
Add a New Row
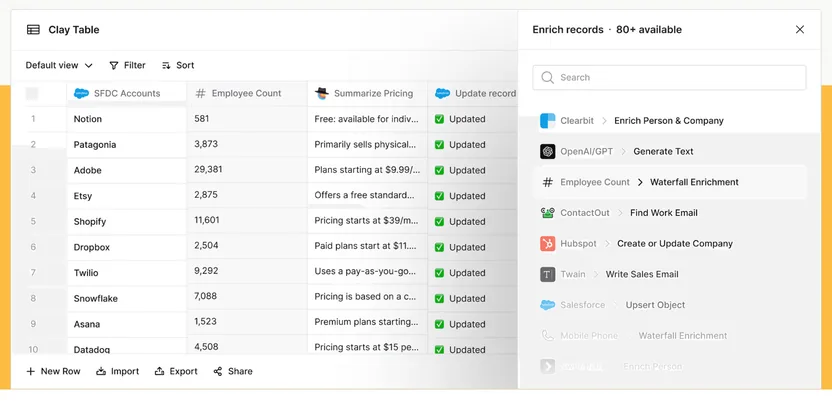pyautogui.click(x=53, y=371)
